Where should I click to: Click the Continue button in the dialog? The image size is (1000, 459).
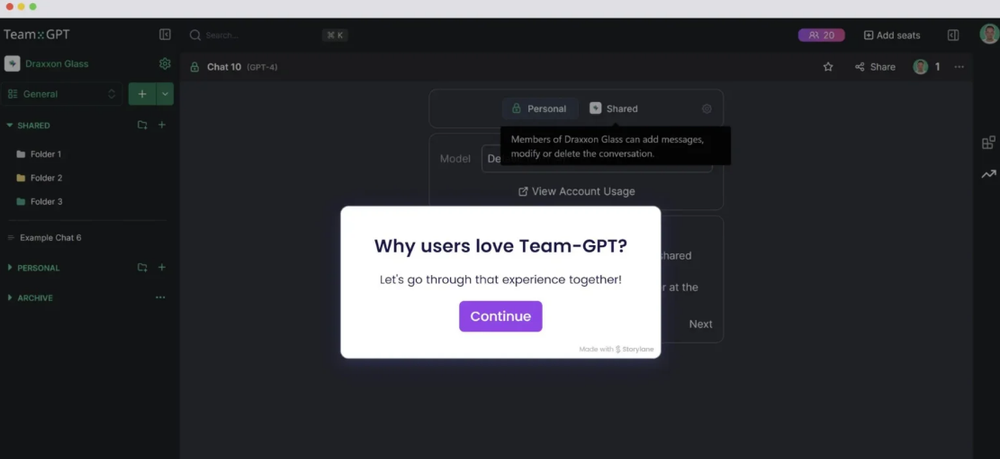[x=500, y=316]
